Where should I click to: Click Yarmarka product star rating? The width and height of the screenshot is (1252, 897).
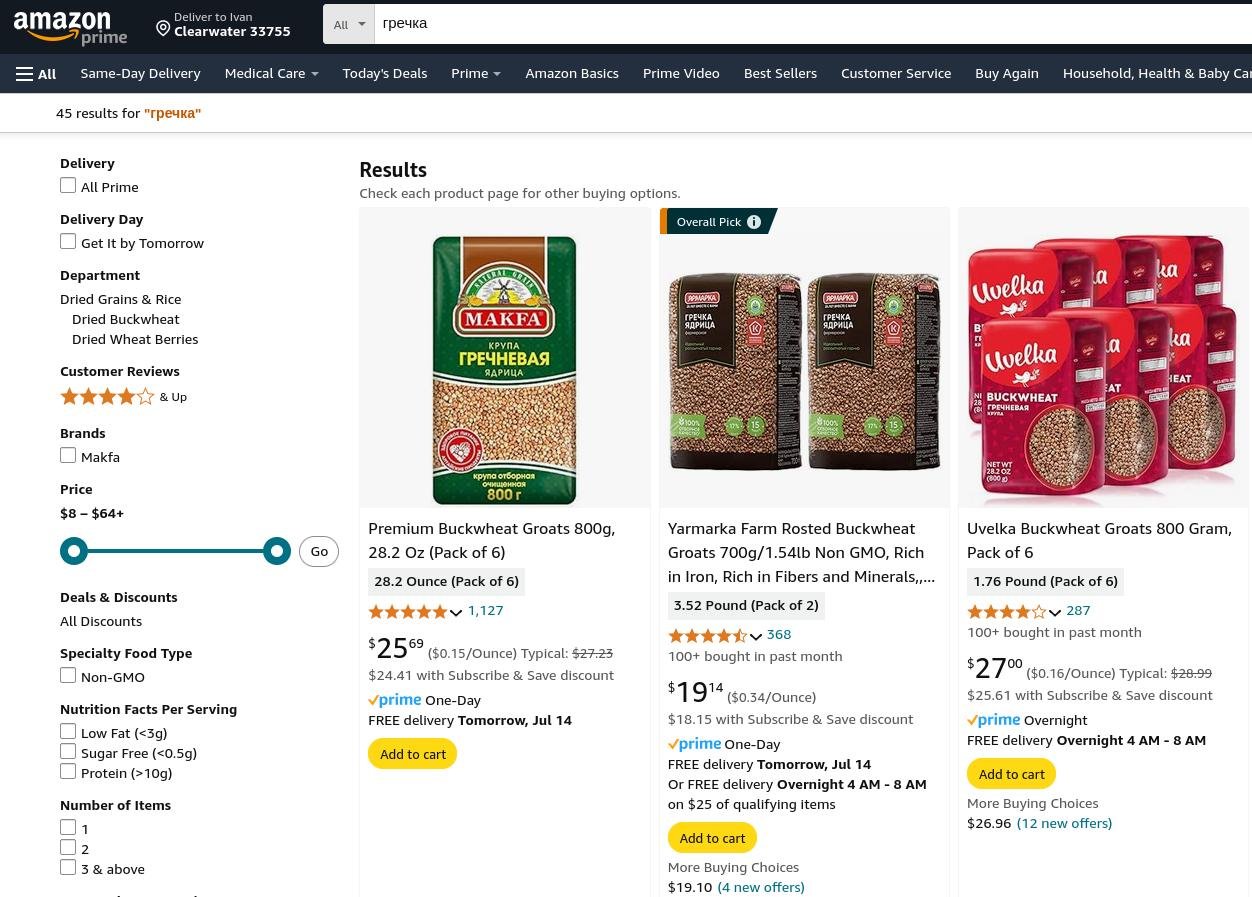[x=707, y=636]
